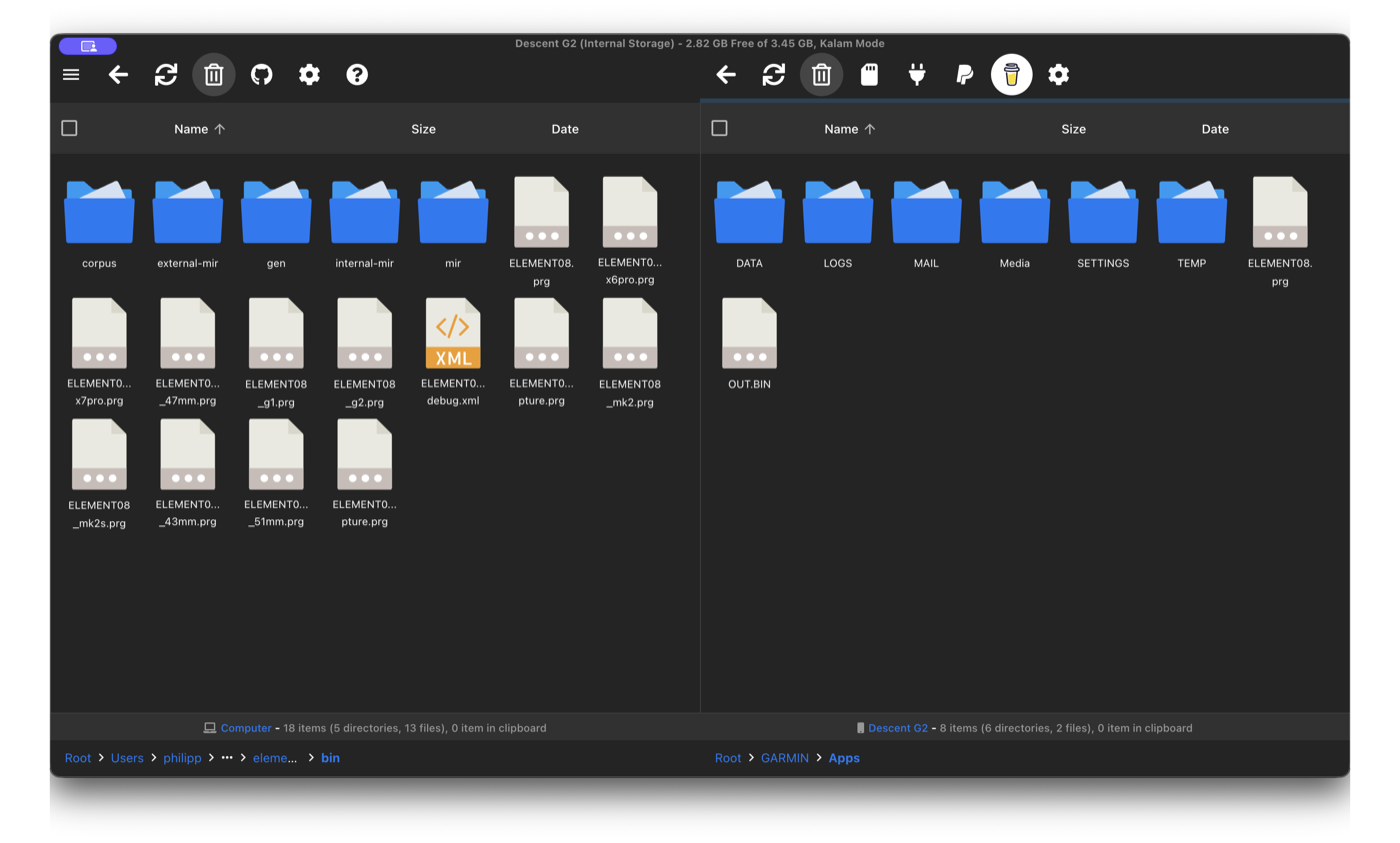
Task: Select the LOGS folder on device
Action: coord(838,224)
